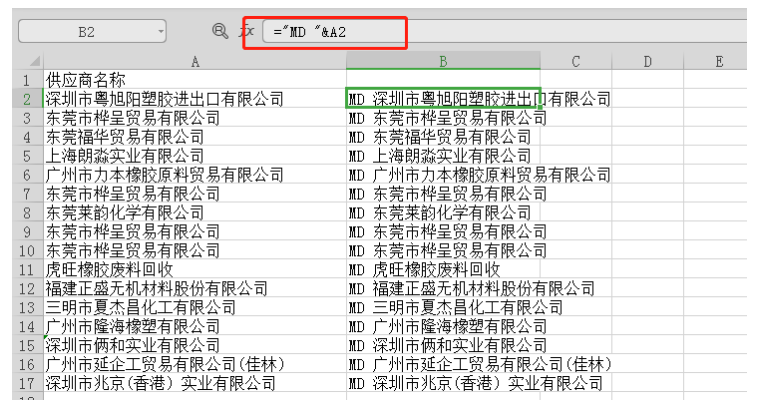This screenshot has height=417, width=782.
Task: Select cell B6 MD 广州市力本橡胶原料贸易有限公司
Action: coord(443,175)
